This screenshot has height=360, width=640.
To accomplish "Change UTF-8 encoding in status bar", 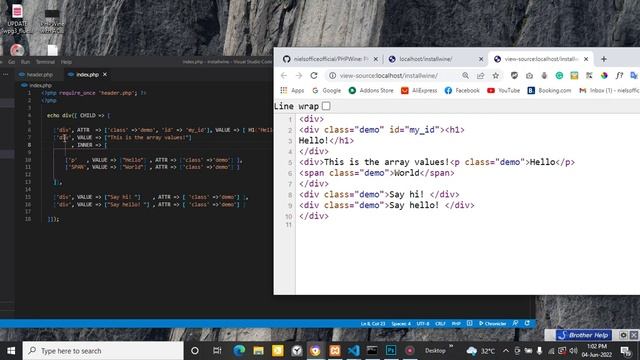I will 423,324.
